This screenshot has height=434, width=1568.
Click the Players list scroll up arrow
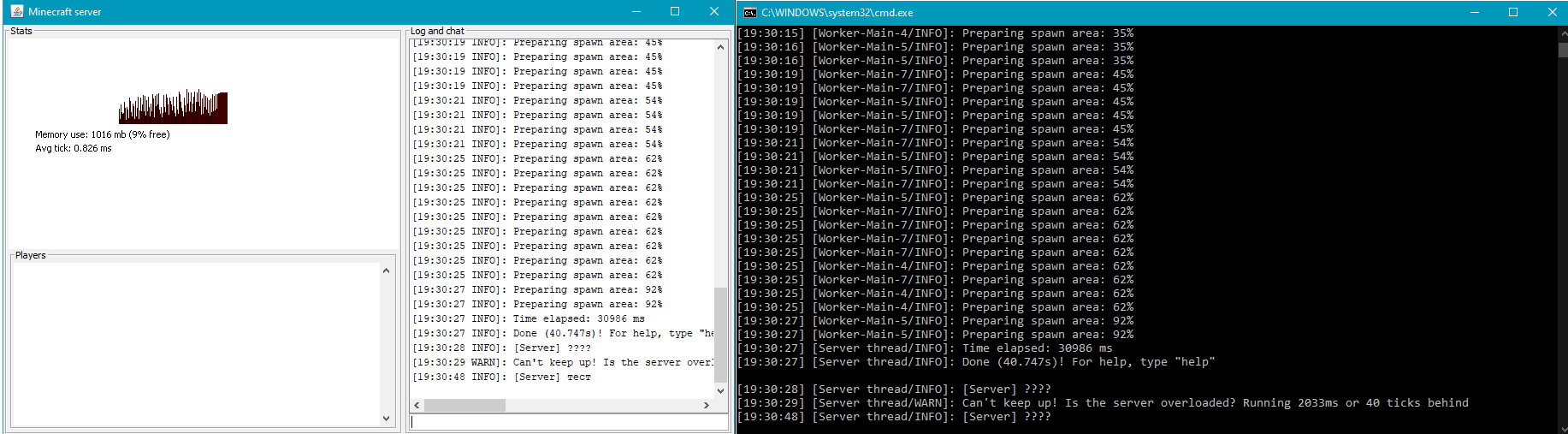[386, 271]
